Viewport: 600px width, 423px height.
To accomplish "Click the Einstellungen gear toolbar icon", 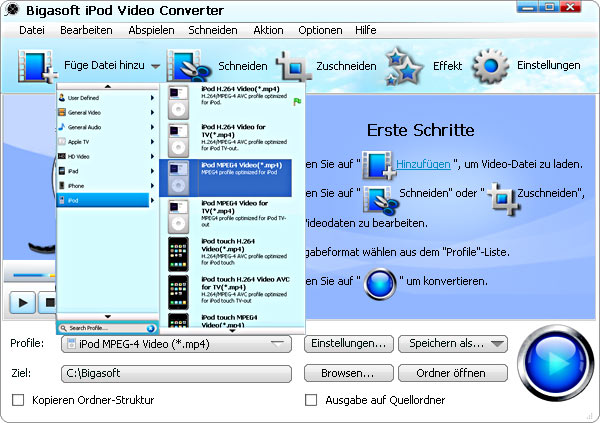I will 491,66.
